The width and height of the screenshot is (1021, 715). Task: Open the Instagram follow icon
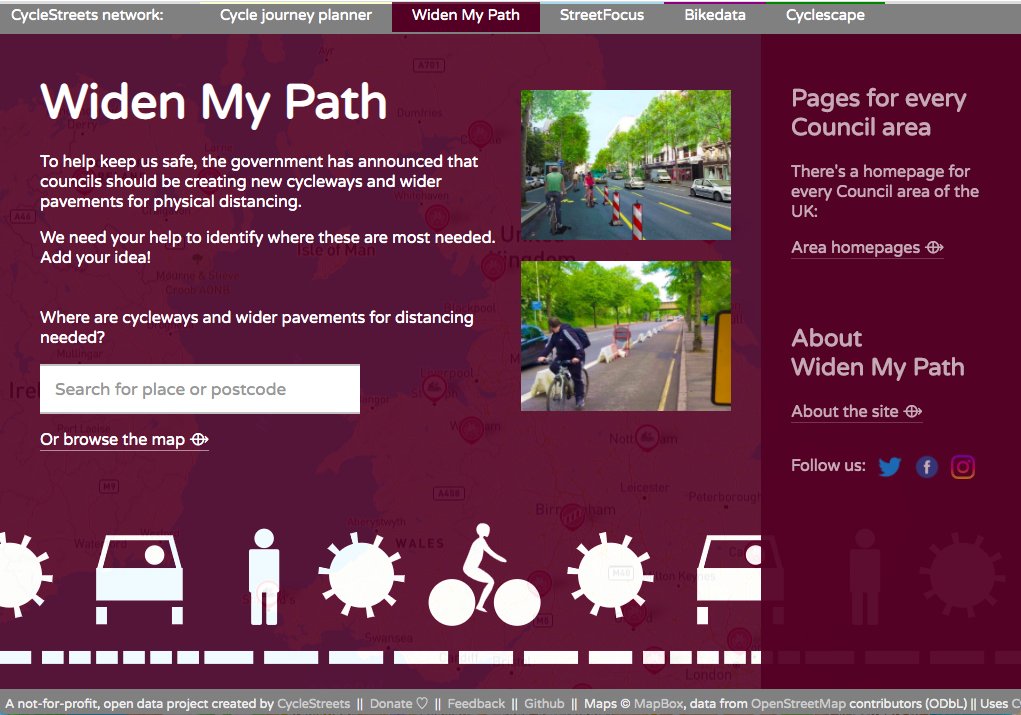click(x=963, y=466)
